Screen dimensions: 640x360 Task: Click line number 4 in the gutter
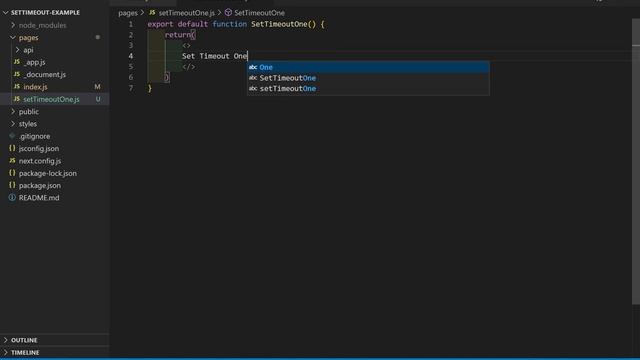point(131,56)
